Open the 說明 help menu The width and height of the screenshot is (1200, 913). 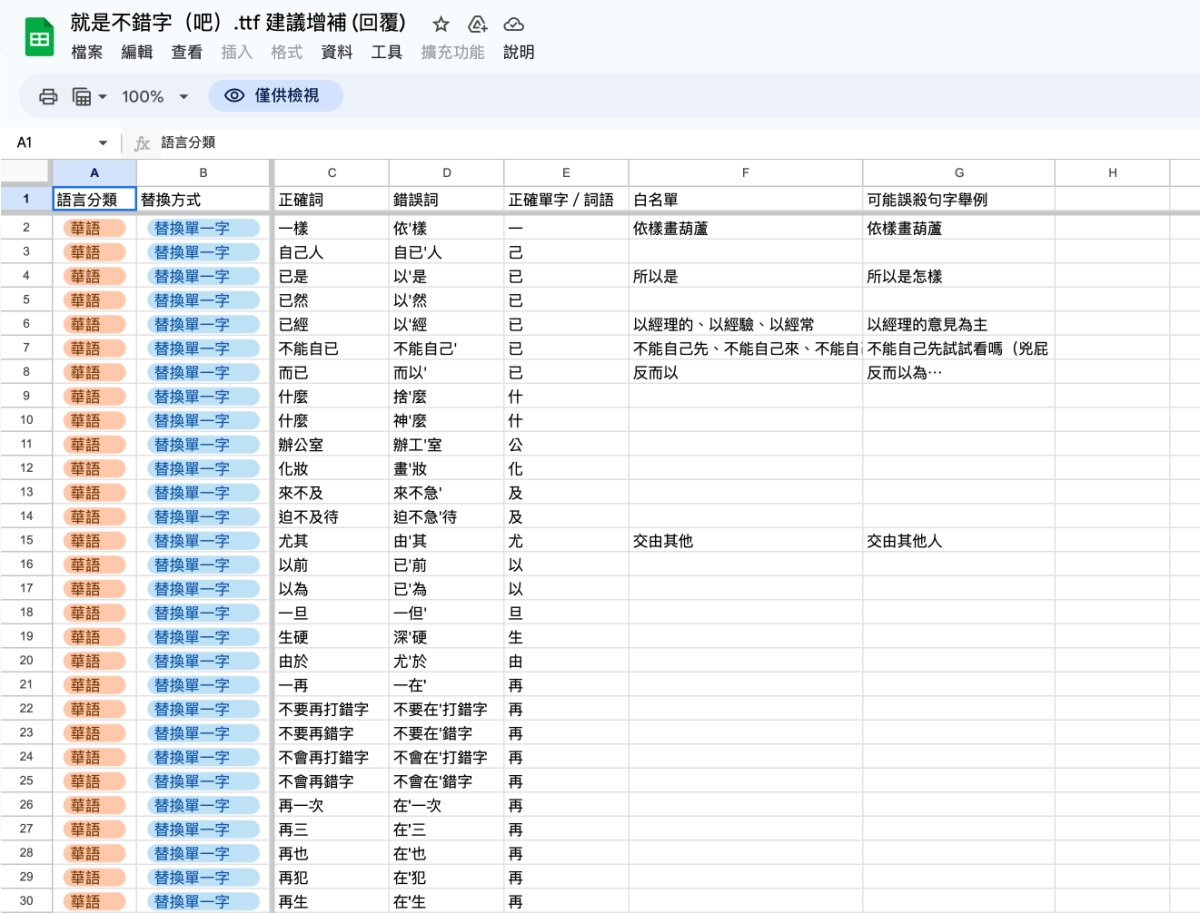click(518, 52)
